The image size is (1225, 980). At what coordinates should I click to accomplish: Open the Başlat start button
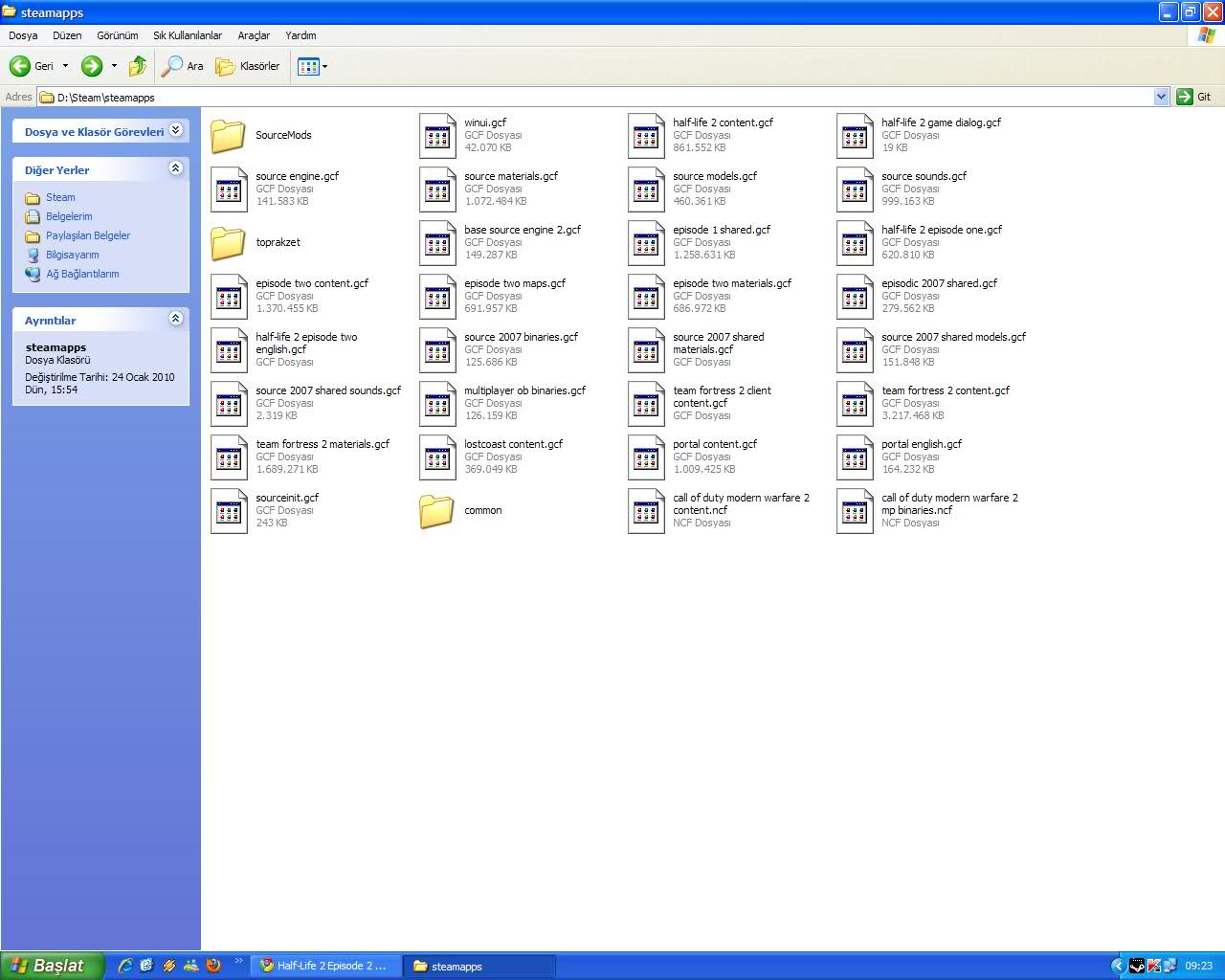point(50,966)
